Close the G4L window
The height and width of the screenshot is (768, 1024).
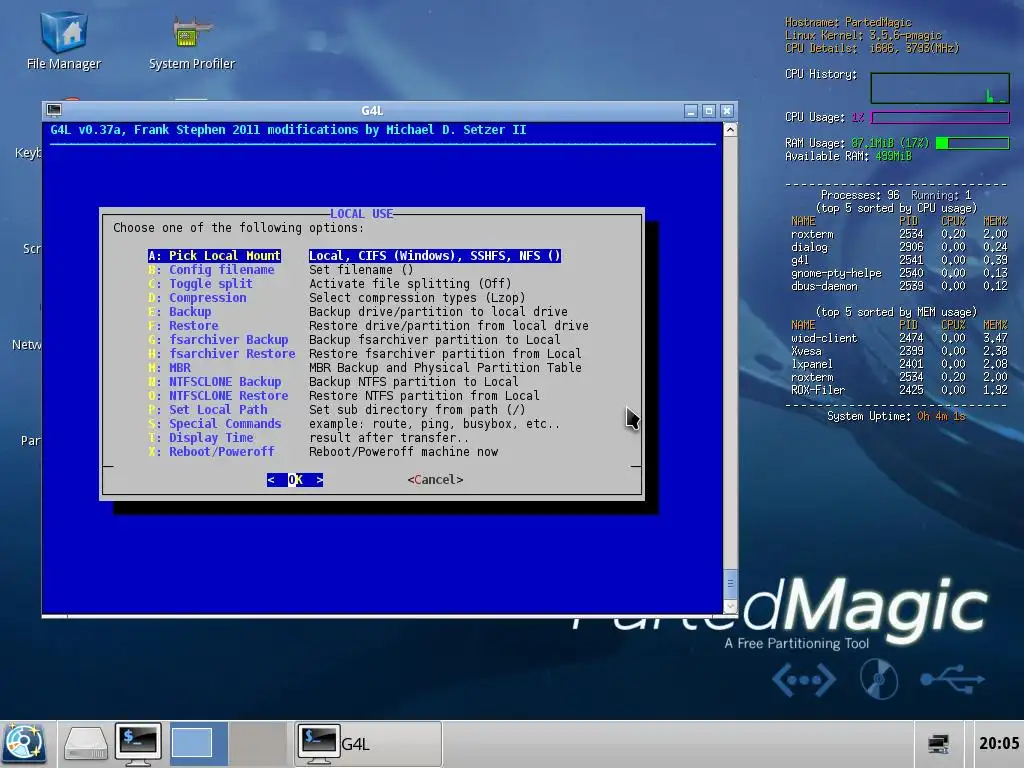click(727, 111)
